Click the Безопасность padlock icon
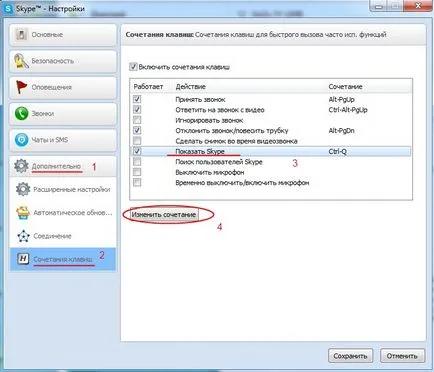Screen dimensions: 434x372 (x=21, y=61)
